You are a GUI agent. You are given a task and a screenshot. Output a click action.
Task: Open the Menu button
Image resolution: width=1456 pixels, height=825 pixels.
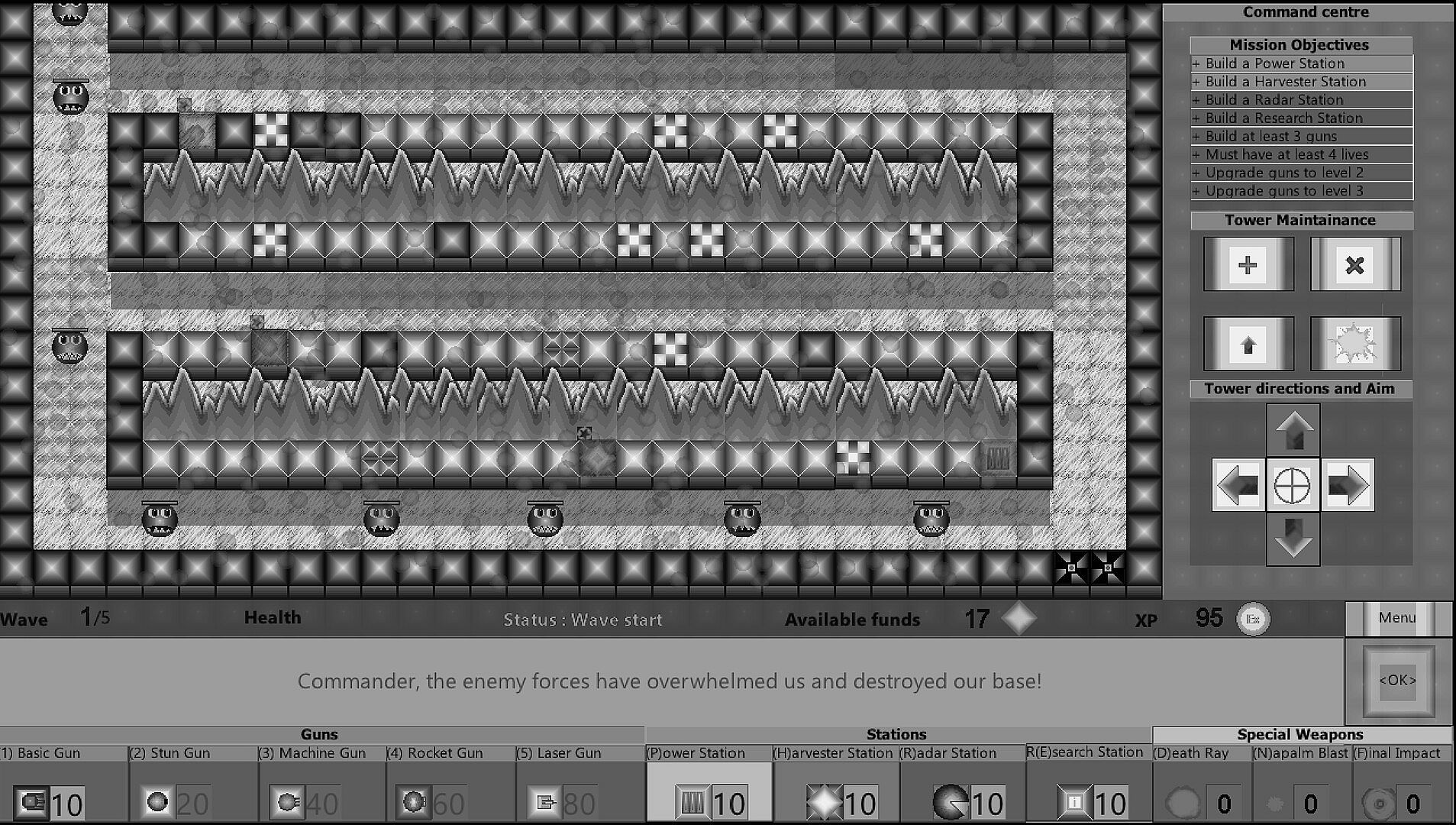pos(1398,617)
